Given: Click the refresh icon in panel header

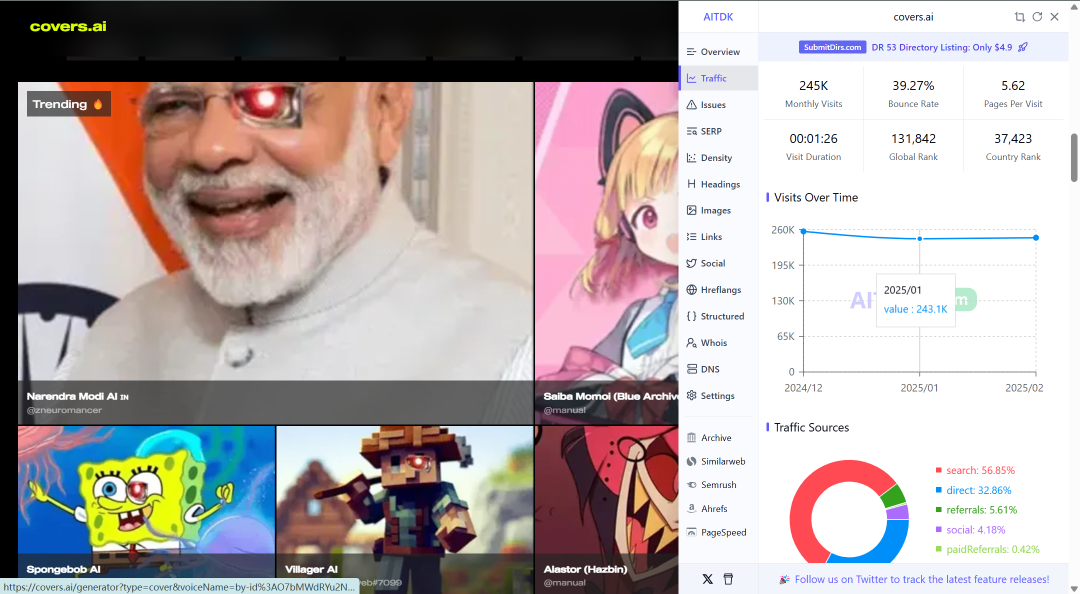Looking at the screenshot, I should click(1037, 17).
